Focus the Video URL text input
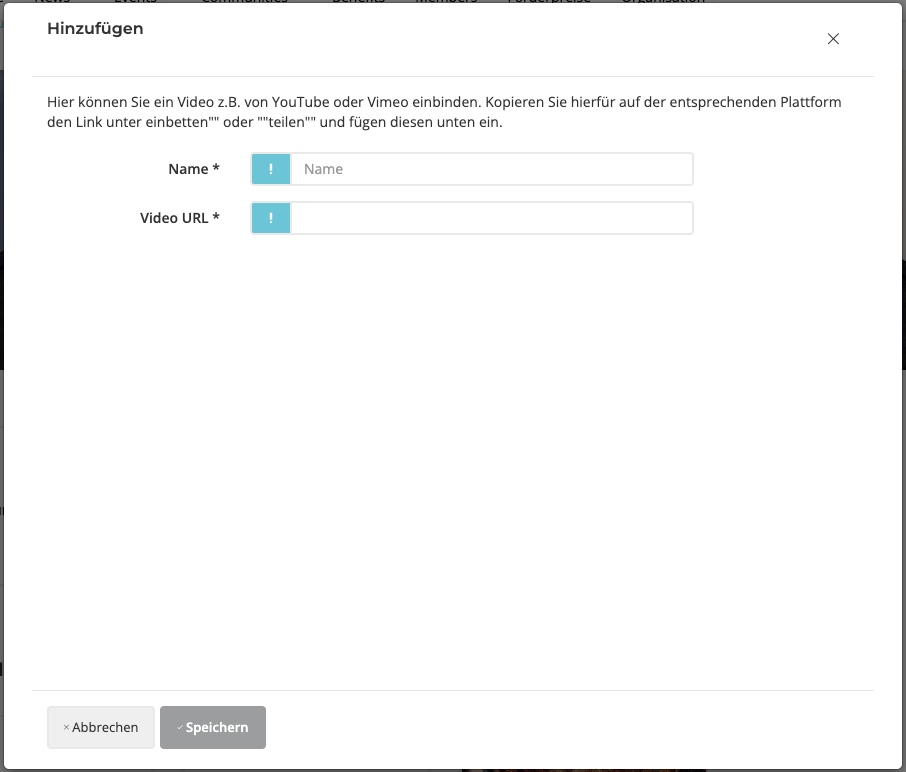This screenshot has width=906, height=772. click(491, 218)
